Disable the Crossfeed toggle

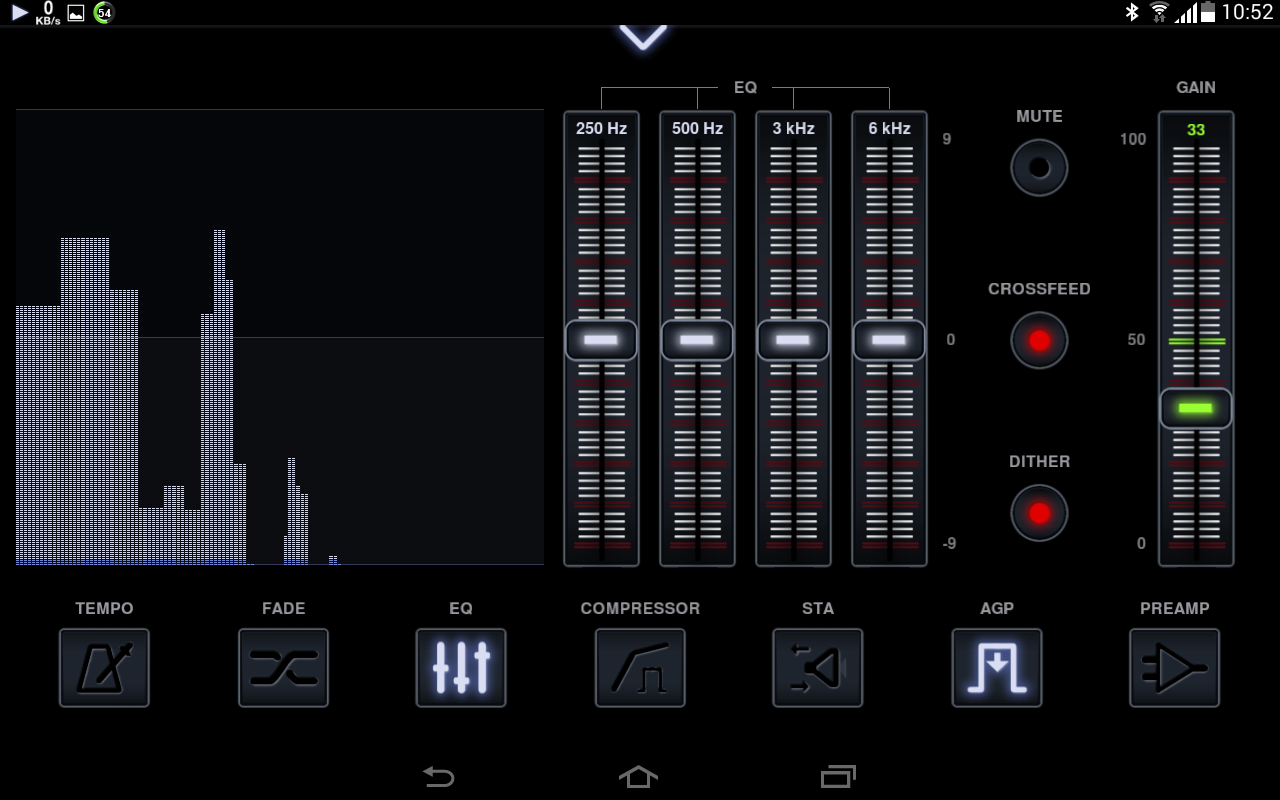click(1039, 340)
